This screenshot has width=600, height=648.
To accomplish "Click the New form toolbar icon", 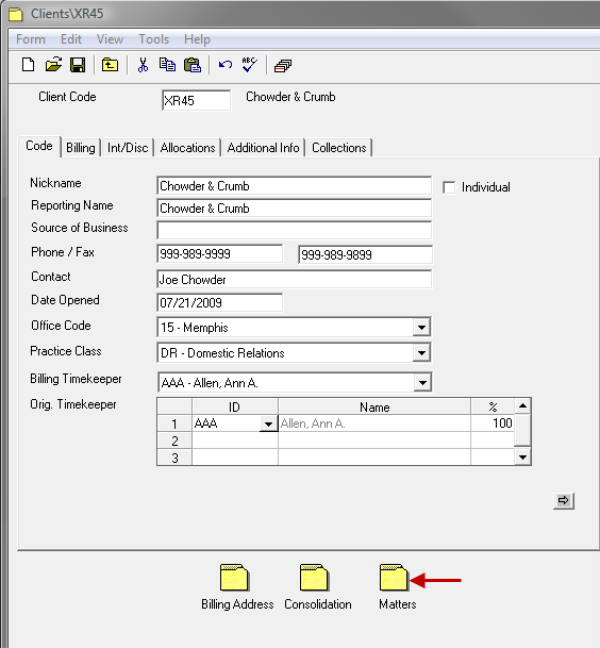I will click(28, 65).
